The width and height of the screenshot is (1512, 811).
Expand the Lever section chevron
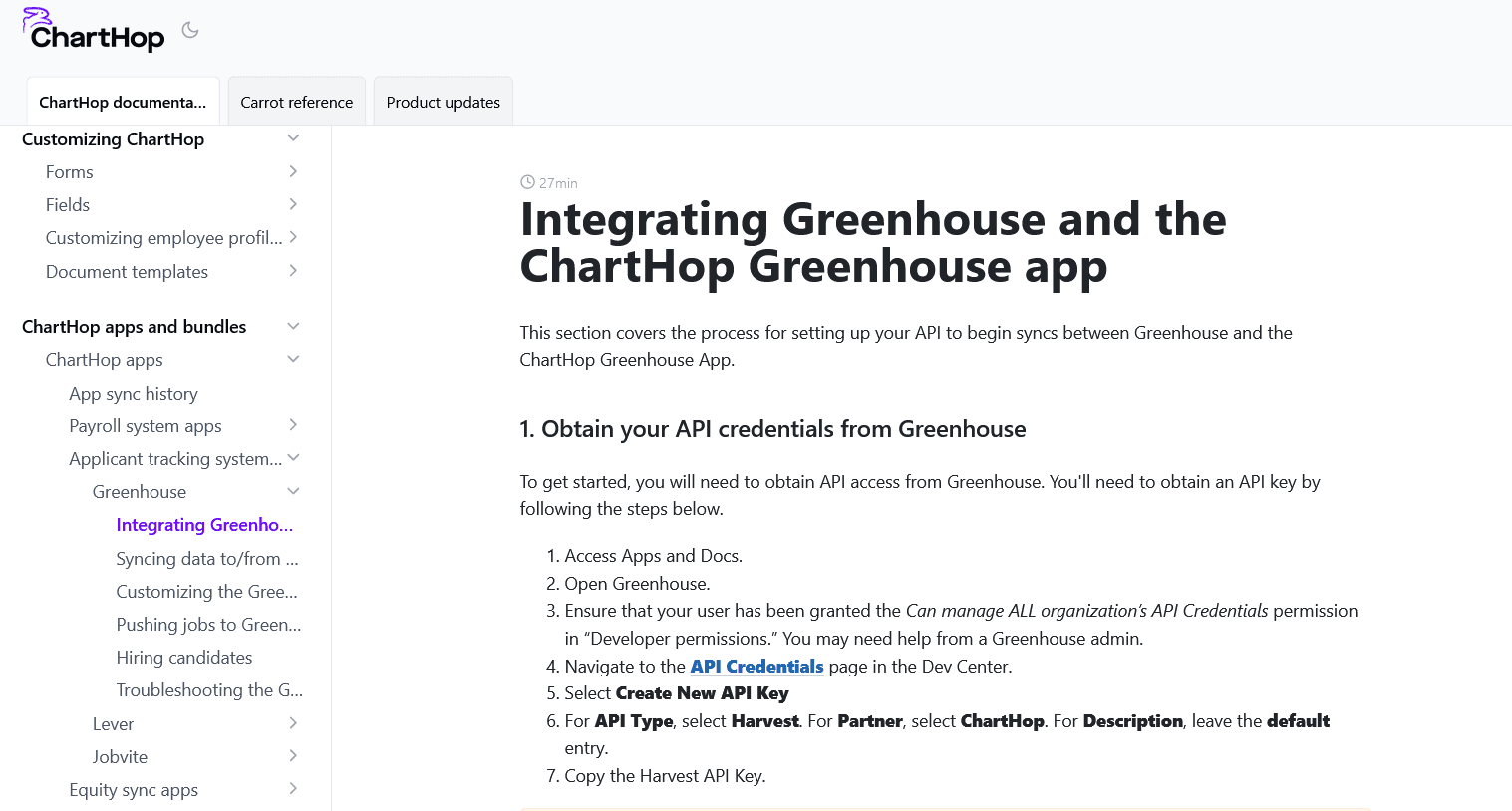pos(293,723)
